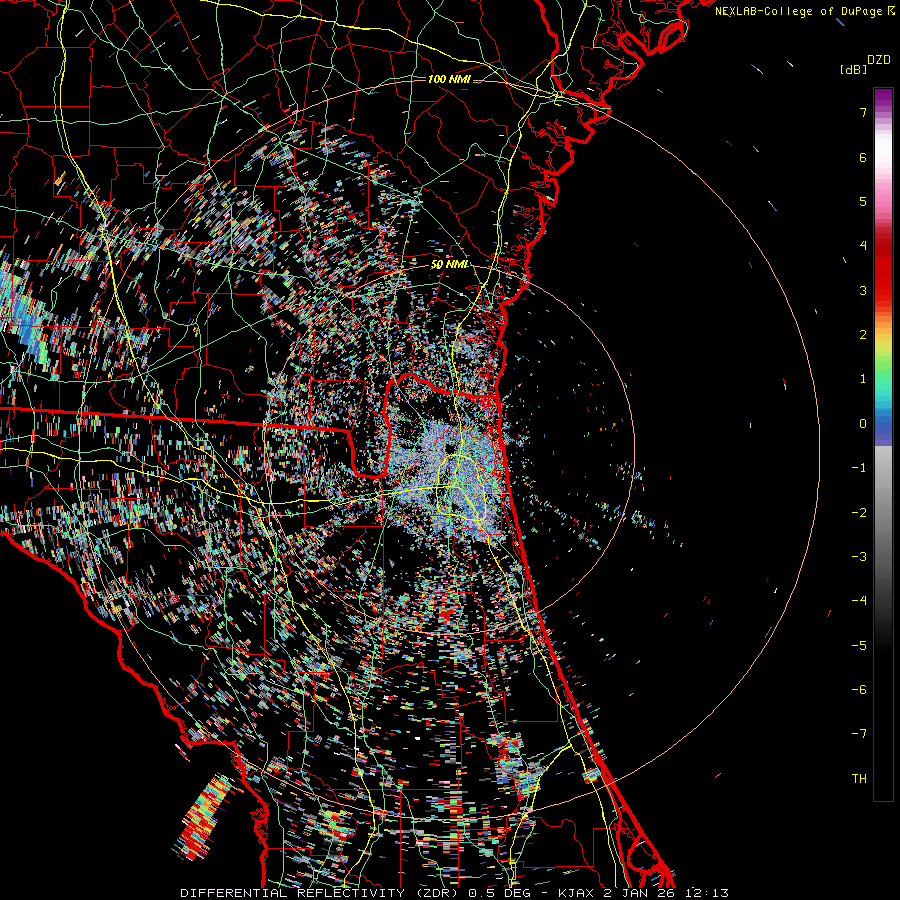Click the legend label -3
The height and width of the screenshot is (900, 900).
pyautogui.click(x=859, y=556)
